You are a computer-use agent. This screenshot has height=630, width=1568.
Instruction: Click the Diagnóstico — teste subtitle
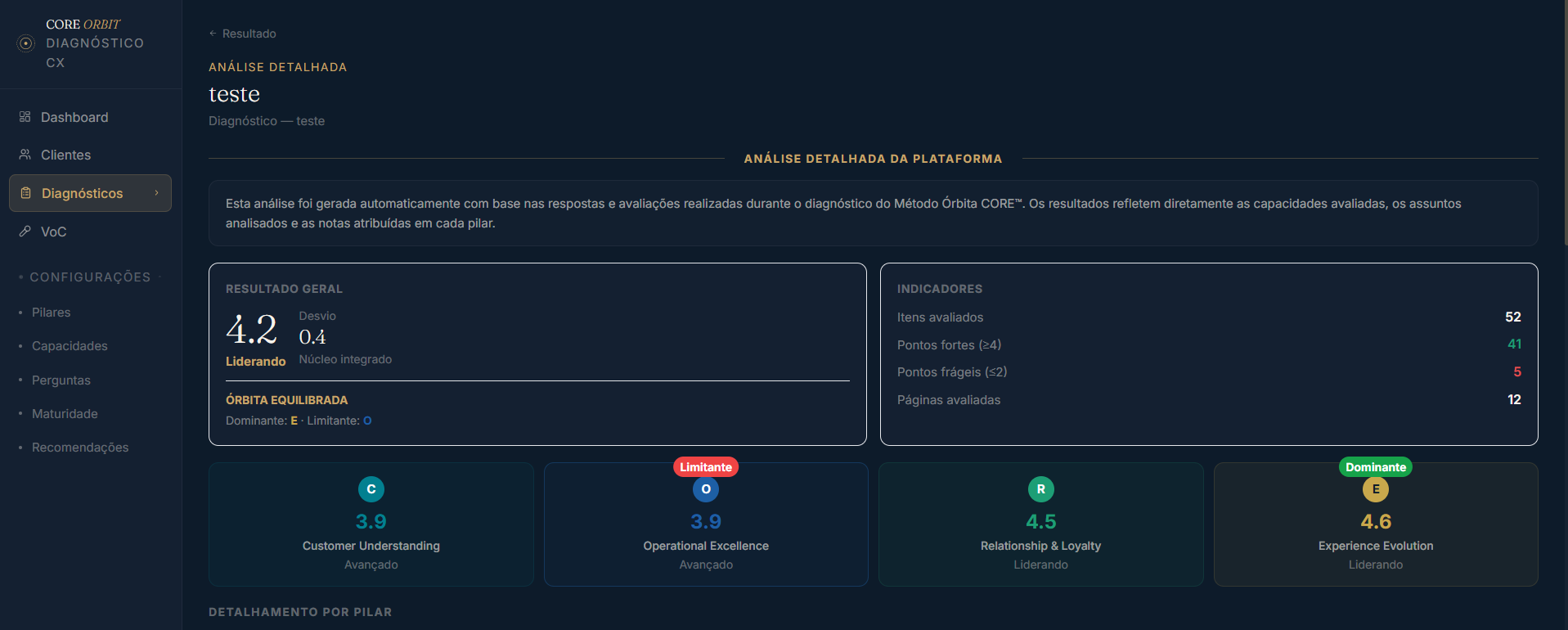267,121
